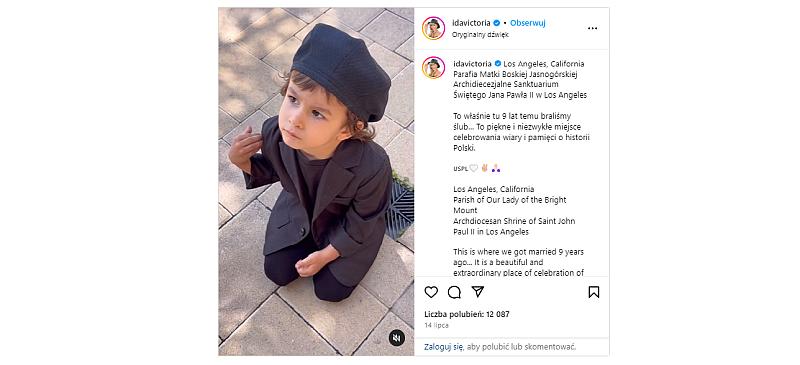Unmute the video using the speaker icon
The image size is (800, 365).
click(x=396, y=338)
